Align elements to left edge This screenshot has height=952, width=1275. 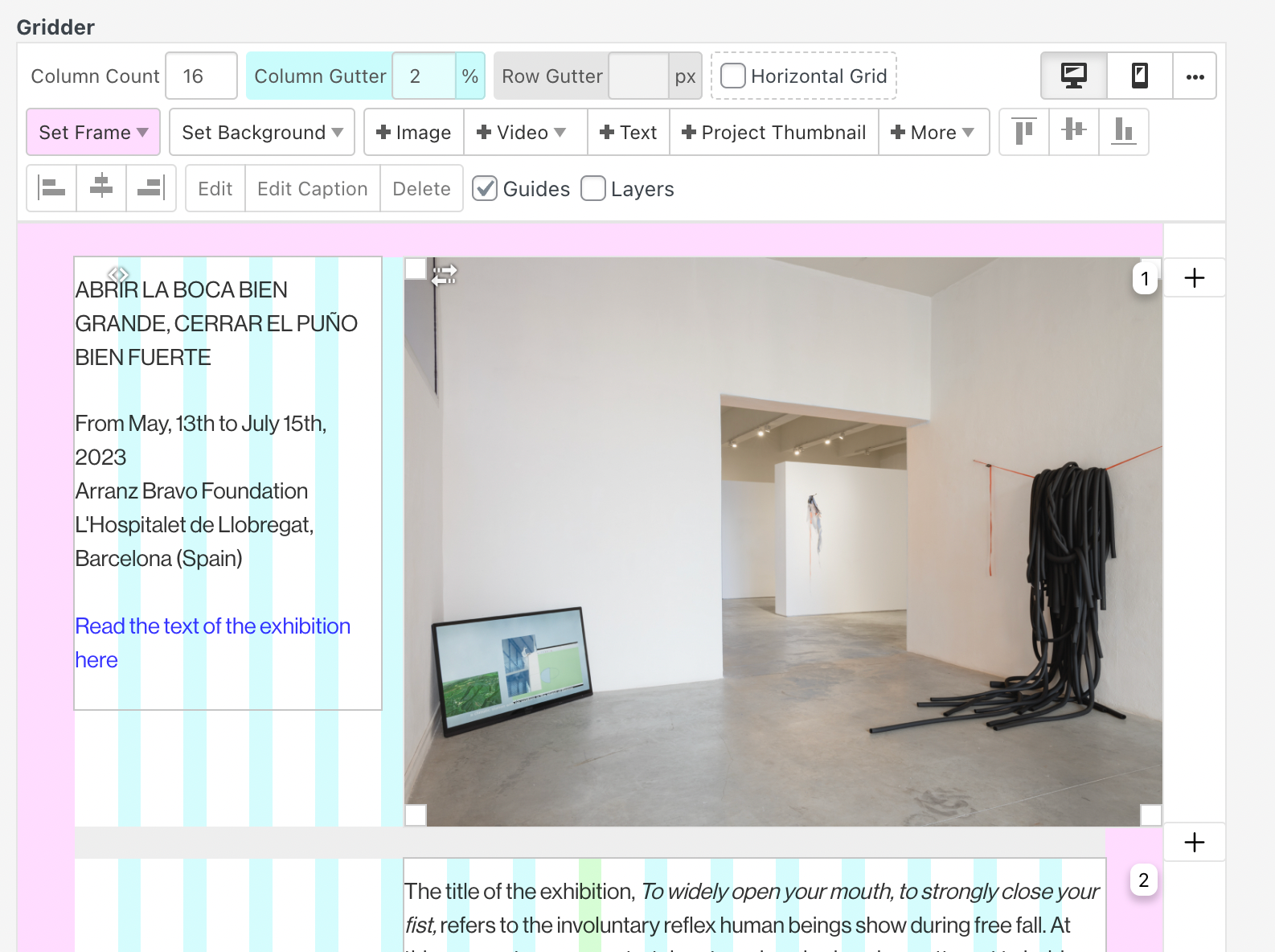click(51, 188)
